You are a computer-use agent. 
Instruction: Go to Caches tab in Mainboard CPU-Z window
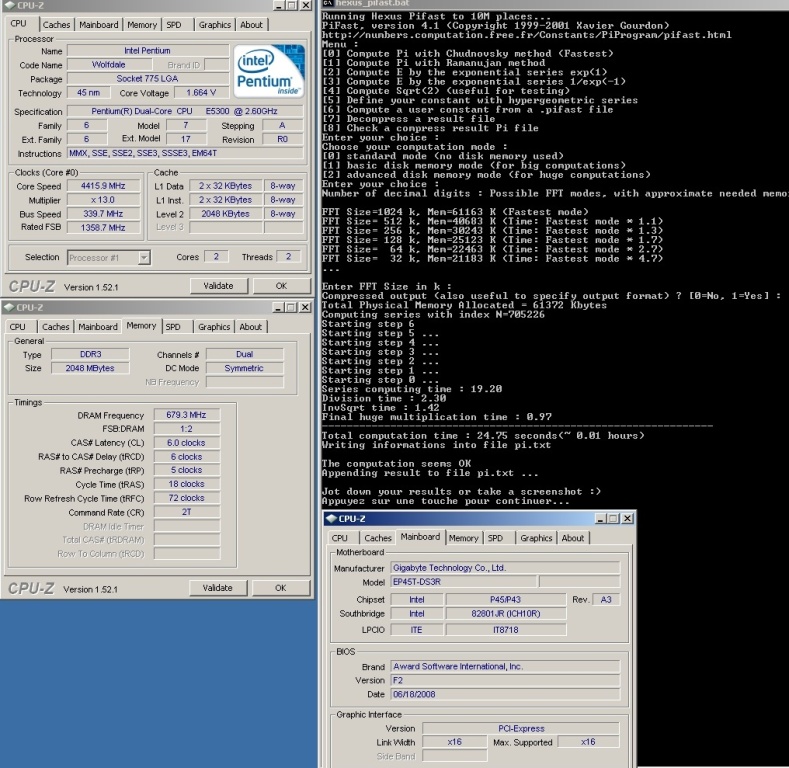point(377,538)
